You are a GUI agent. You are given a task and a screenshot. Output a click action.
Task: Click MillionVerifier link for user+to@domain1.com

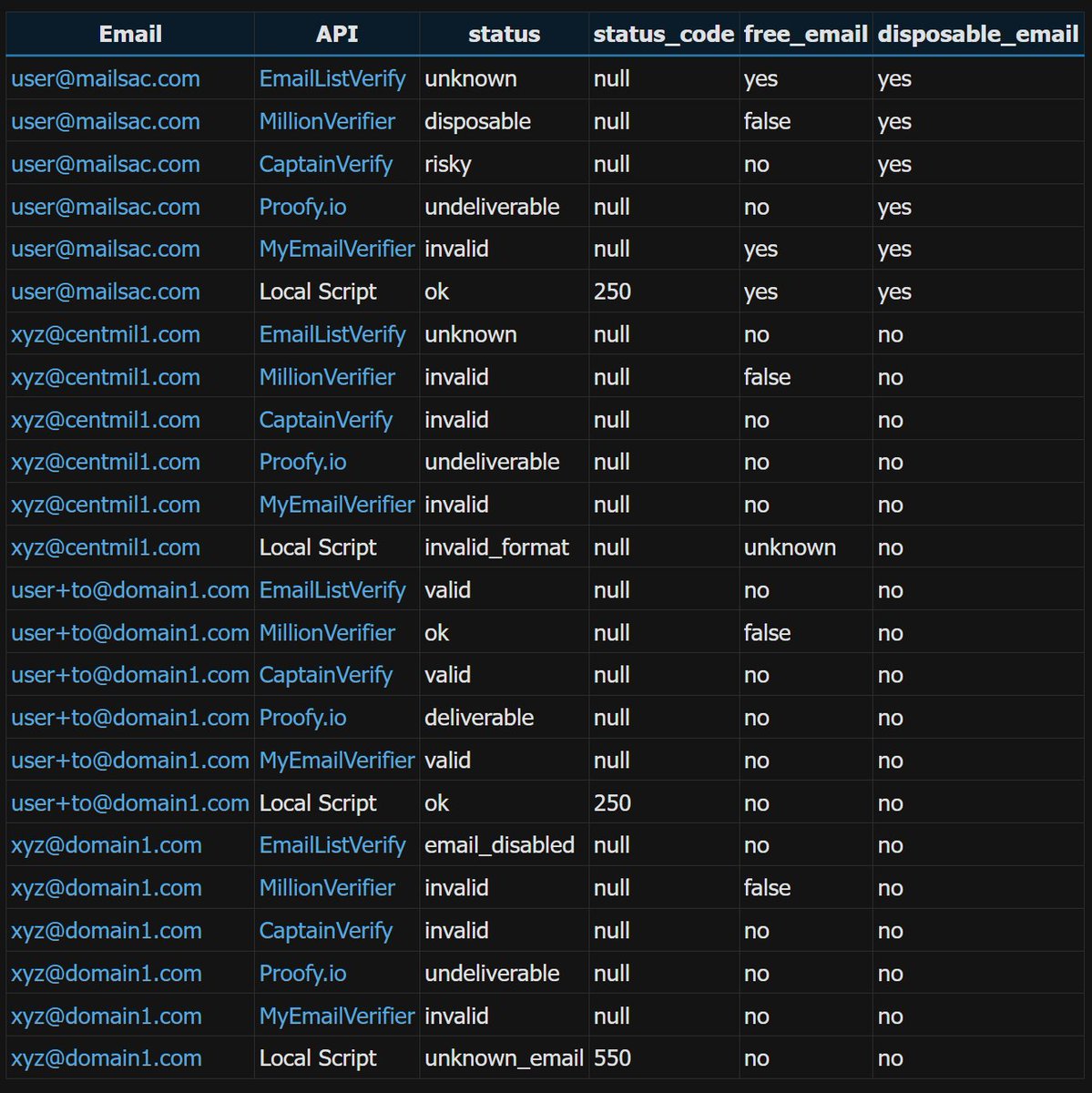pyautogui.click(x=327, y=633)
